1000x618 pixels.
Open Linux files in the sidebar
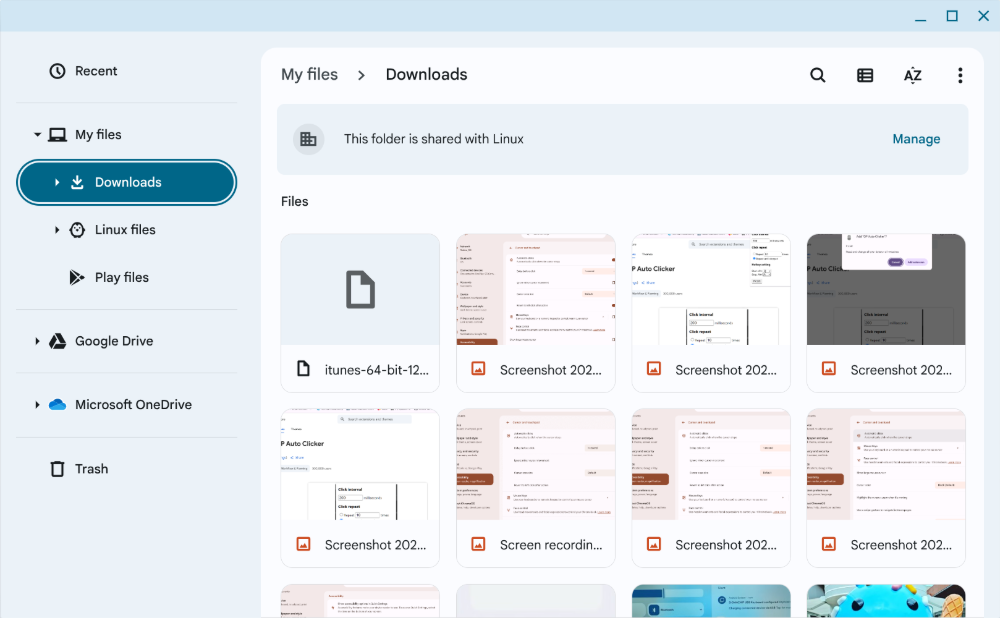point(126,230)
